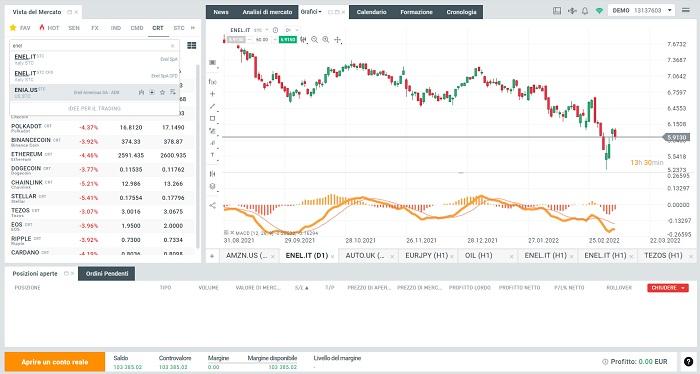Open the Formazione tab

416,12
